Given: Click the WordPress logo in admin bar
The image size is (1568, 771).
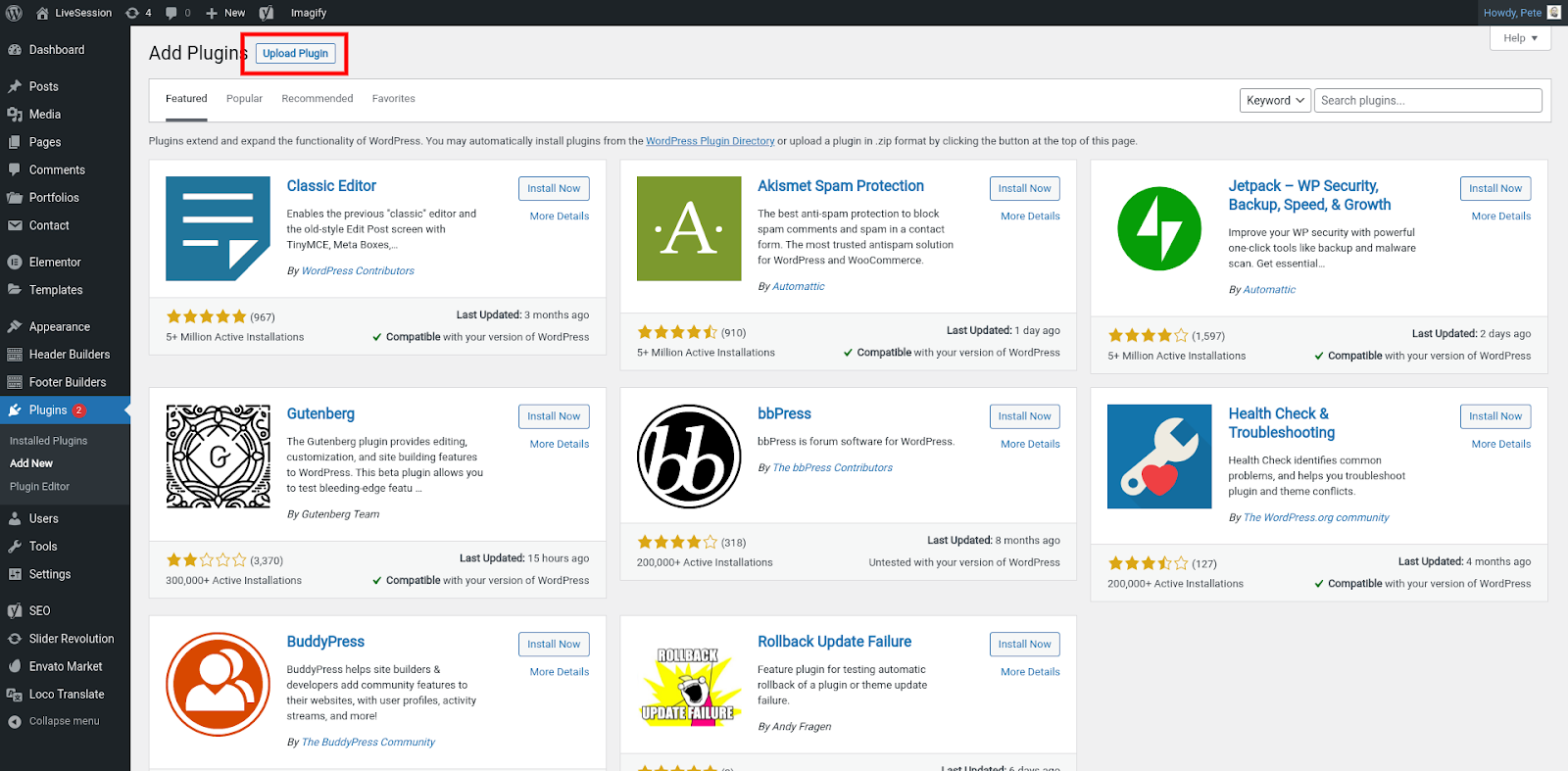Looking at the screenshot, I should pos(14,13).
